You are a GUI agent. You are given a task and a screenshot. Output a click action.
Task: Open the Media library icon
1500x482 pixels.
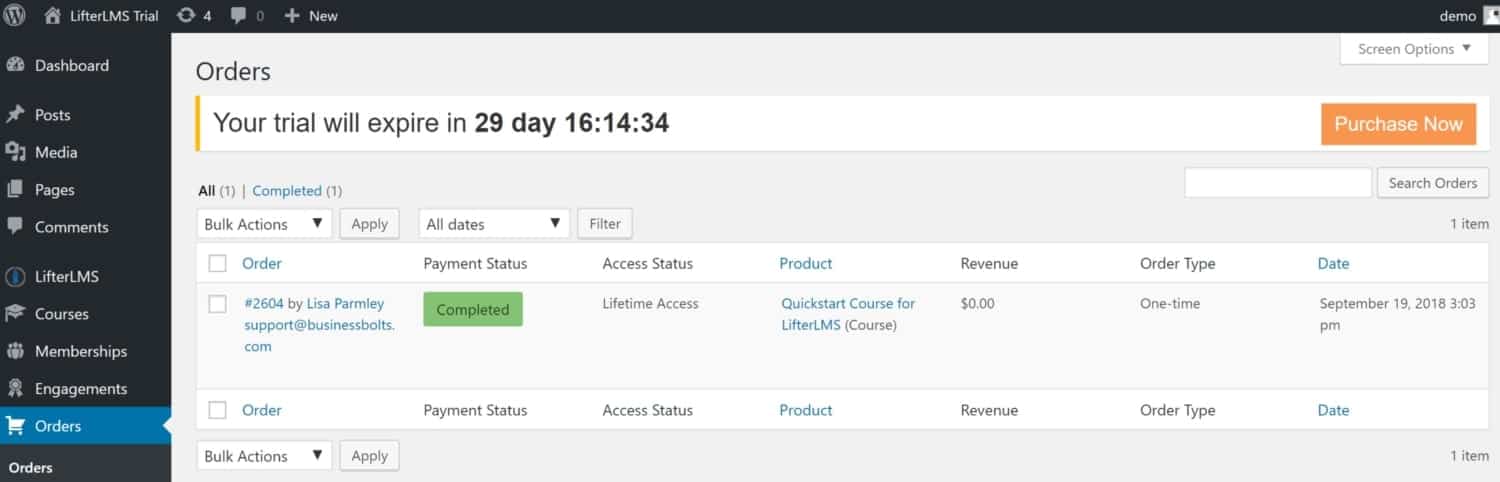(x=15, y=152)
